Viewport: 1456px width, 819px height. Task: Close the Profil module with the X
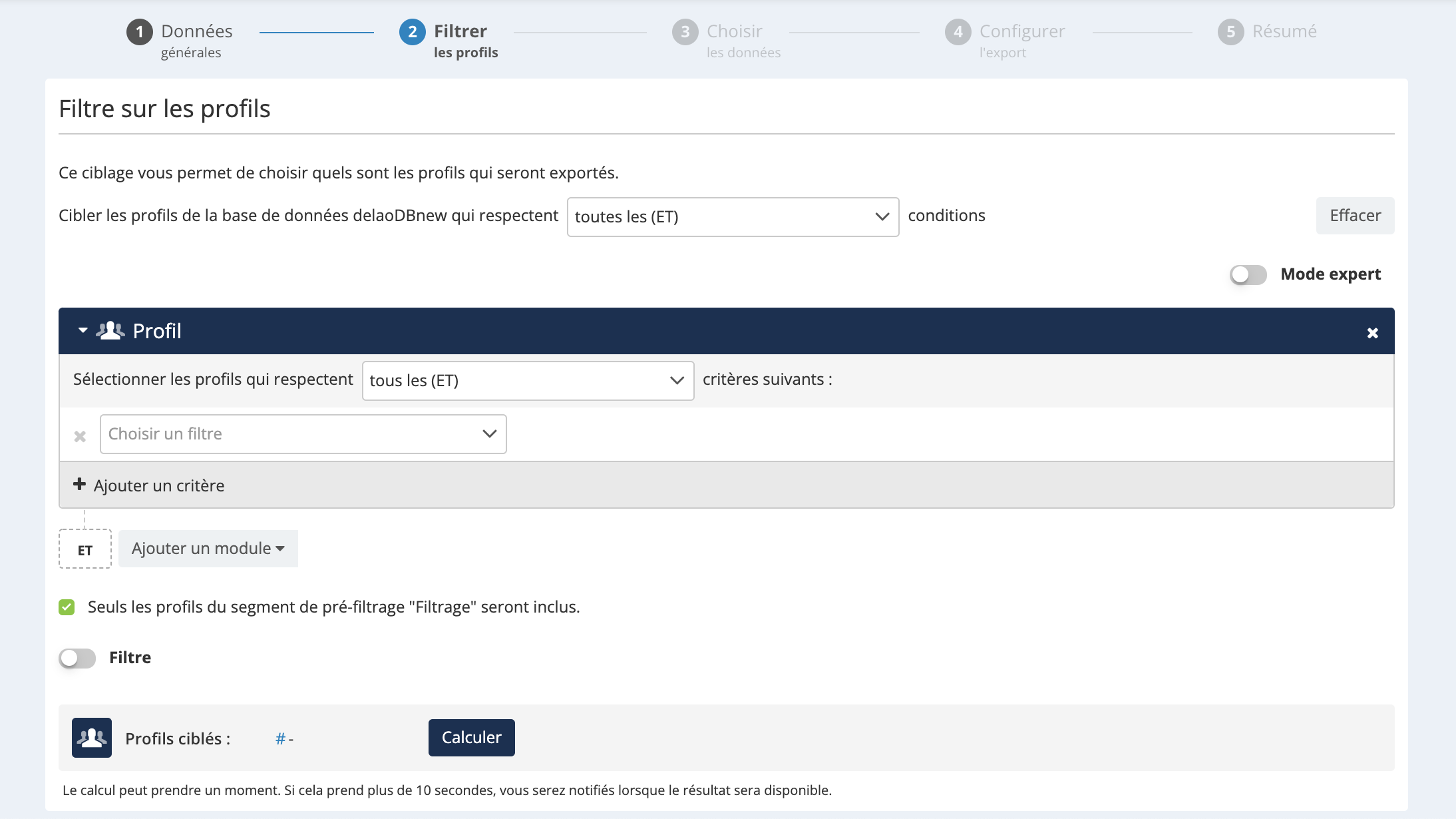(x=1372, y=333)
